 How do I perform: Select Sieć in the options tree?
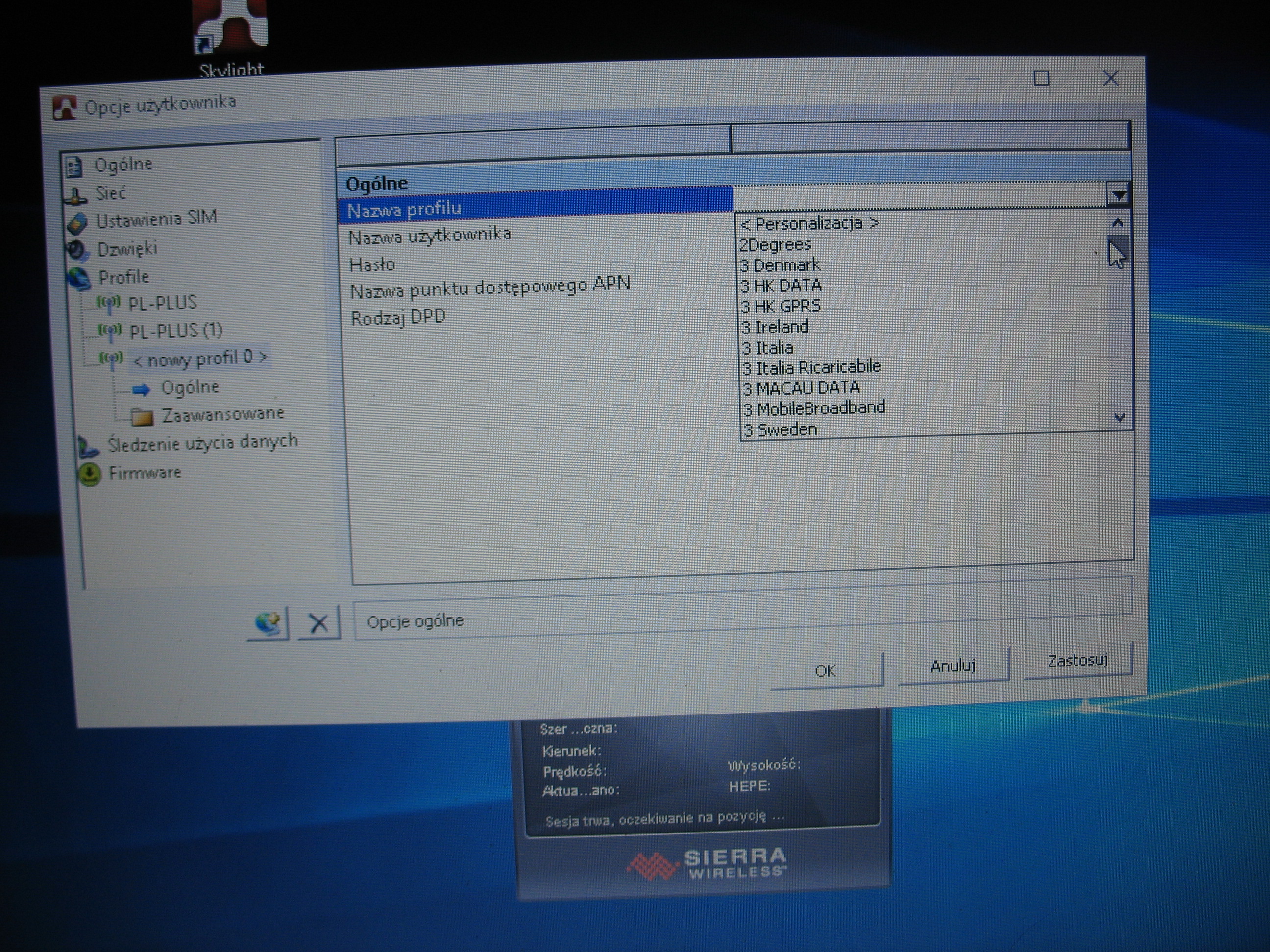[110, 193]
